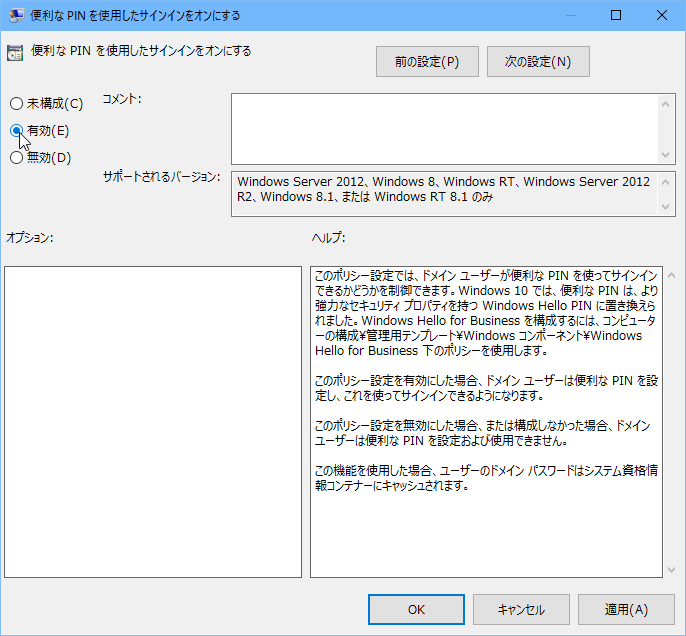Click the オプション: label
This screenshot has height=636, width=686.
click(30, 238)
